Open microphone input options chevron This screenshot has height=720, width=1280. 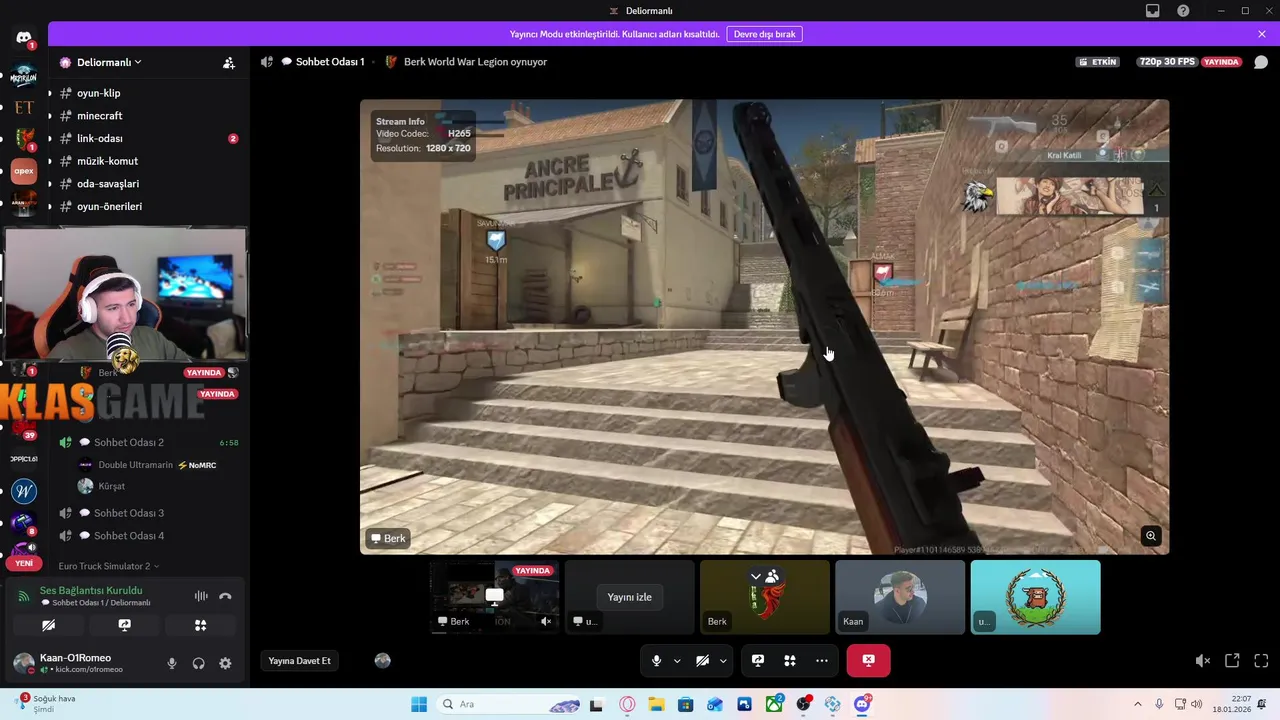coord(677,660)
